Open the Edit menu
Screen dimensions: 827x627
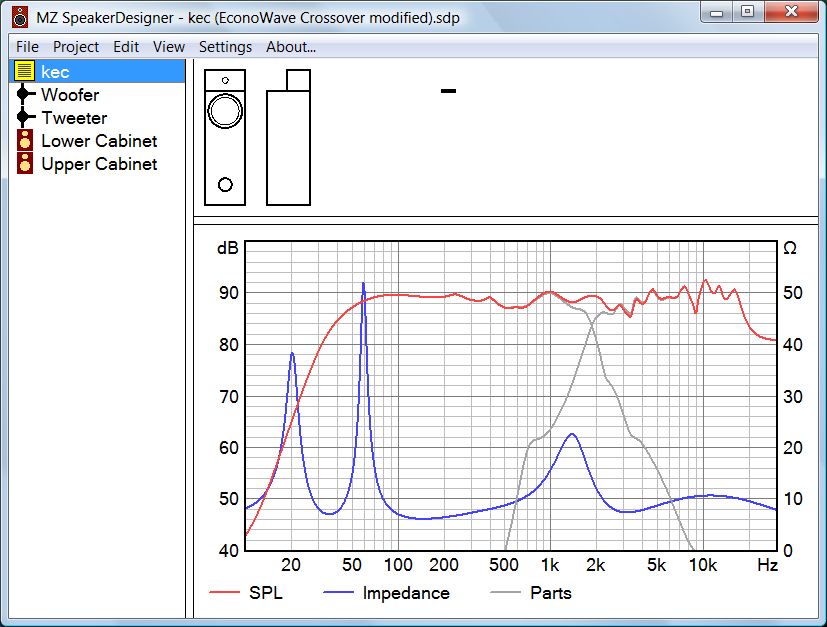pyautogui.click(x=126, y=47)
